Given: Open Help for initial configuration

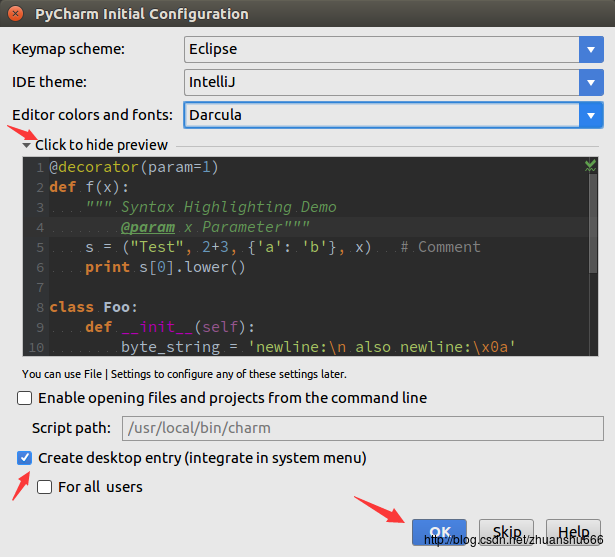Looking at the screenshot, I should (x=573, y=532).
